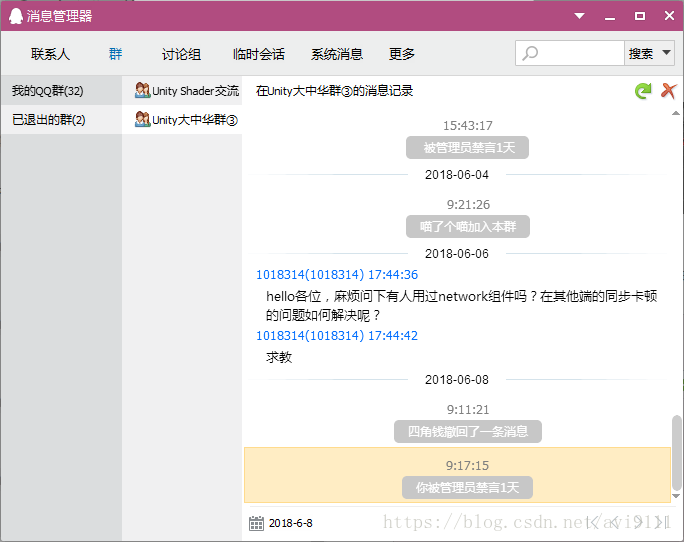Click the 四角钱撤回了一条消息 notice
684x542 pixels.
468,432
